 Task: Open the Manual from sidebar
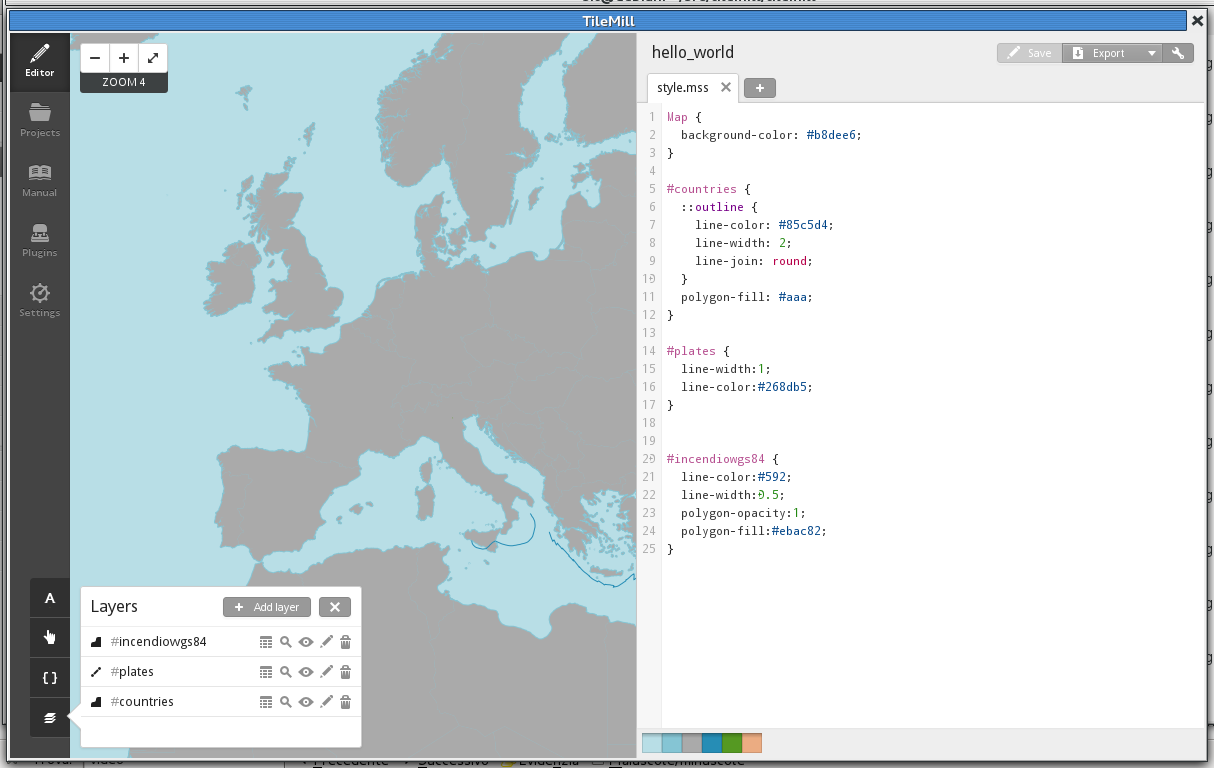click(x=40, y=179)
